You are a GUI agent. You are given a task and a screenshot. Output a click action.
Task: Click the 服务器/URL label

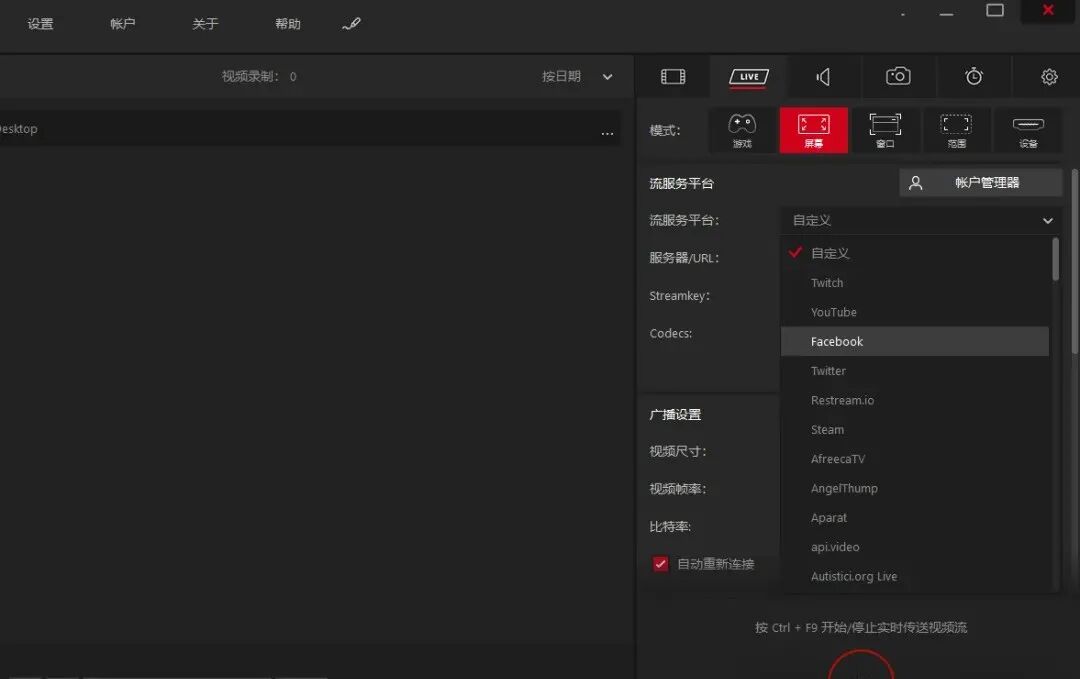pos(684,258)
